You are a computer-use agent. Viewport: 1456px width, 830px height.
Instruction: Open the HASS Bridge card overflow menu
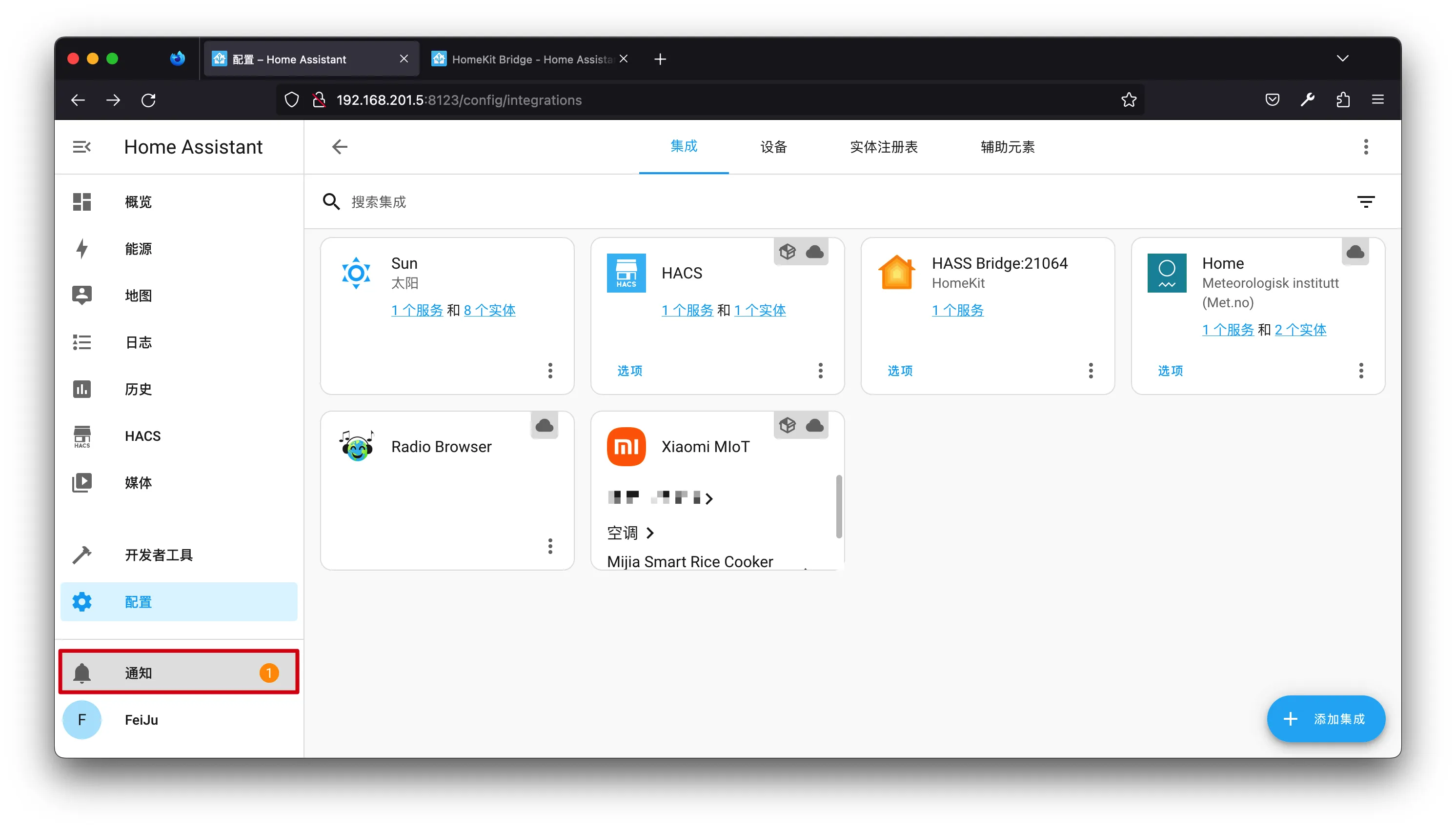pyautogui.click(x=1091, y=371)
